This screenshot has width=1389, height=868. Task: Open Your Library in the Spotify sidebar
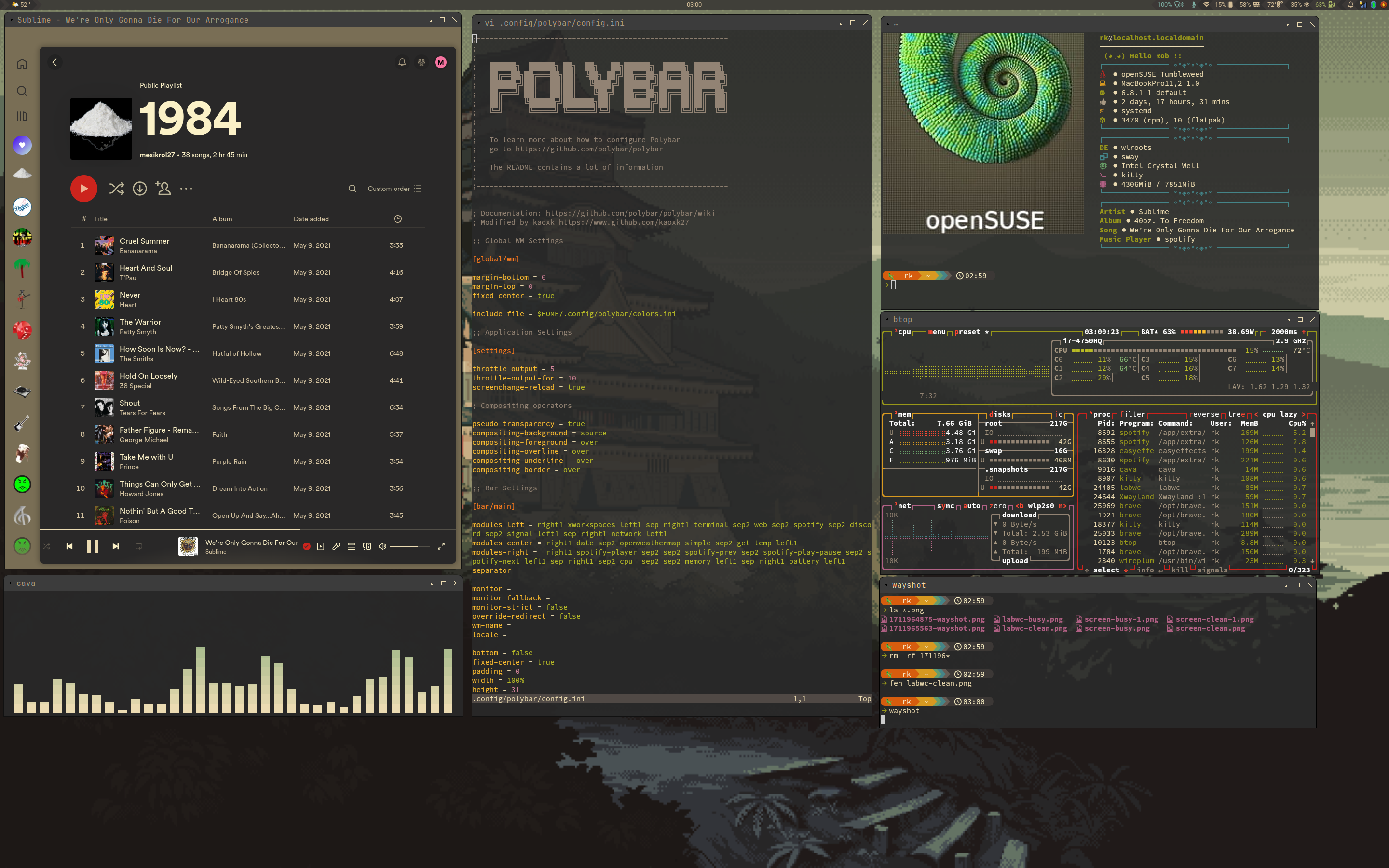(x=22, y=116)
